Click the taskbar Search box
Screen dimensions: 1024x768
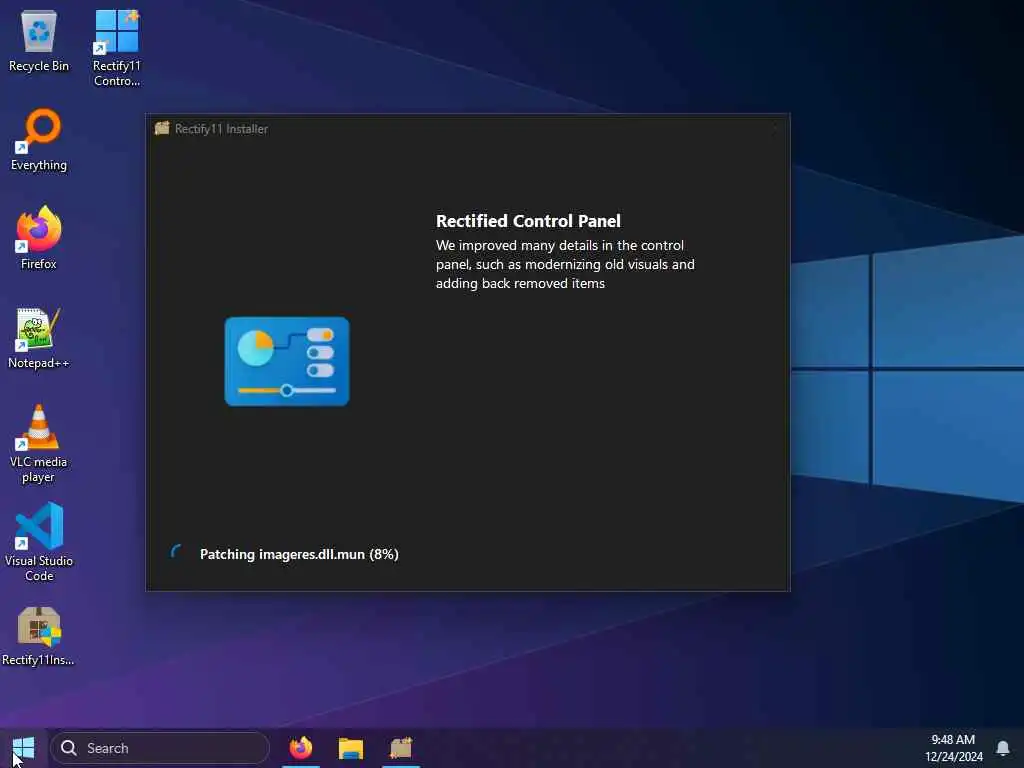[x=160, y=748]
